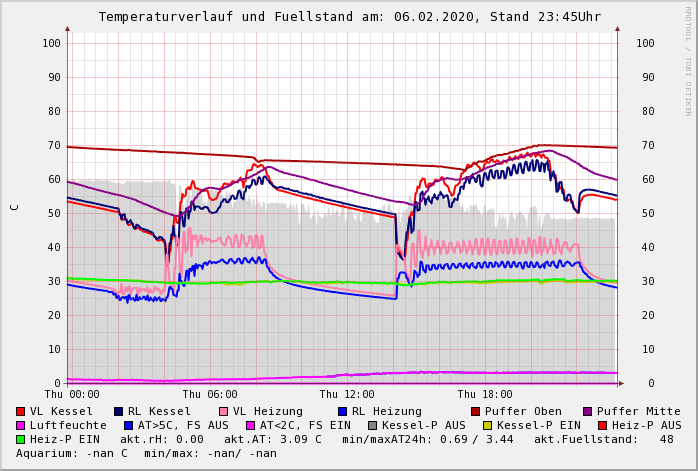
Task: Click the Thu 00:00 time axis label
Action: tap(72, 395)
